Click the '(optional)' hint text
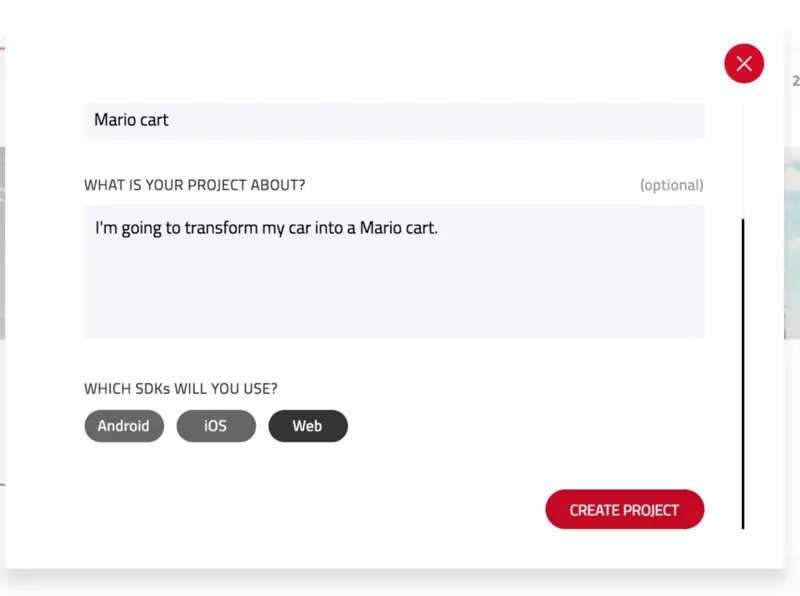Screen dimensions: 800x596 pos(671,185)
